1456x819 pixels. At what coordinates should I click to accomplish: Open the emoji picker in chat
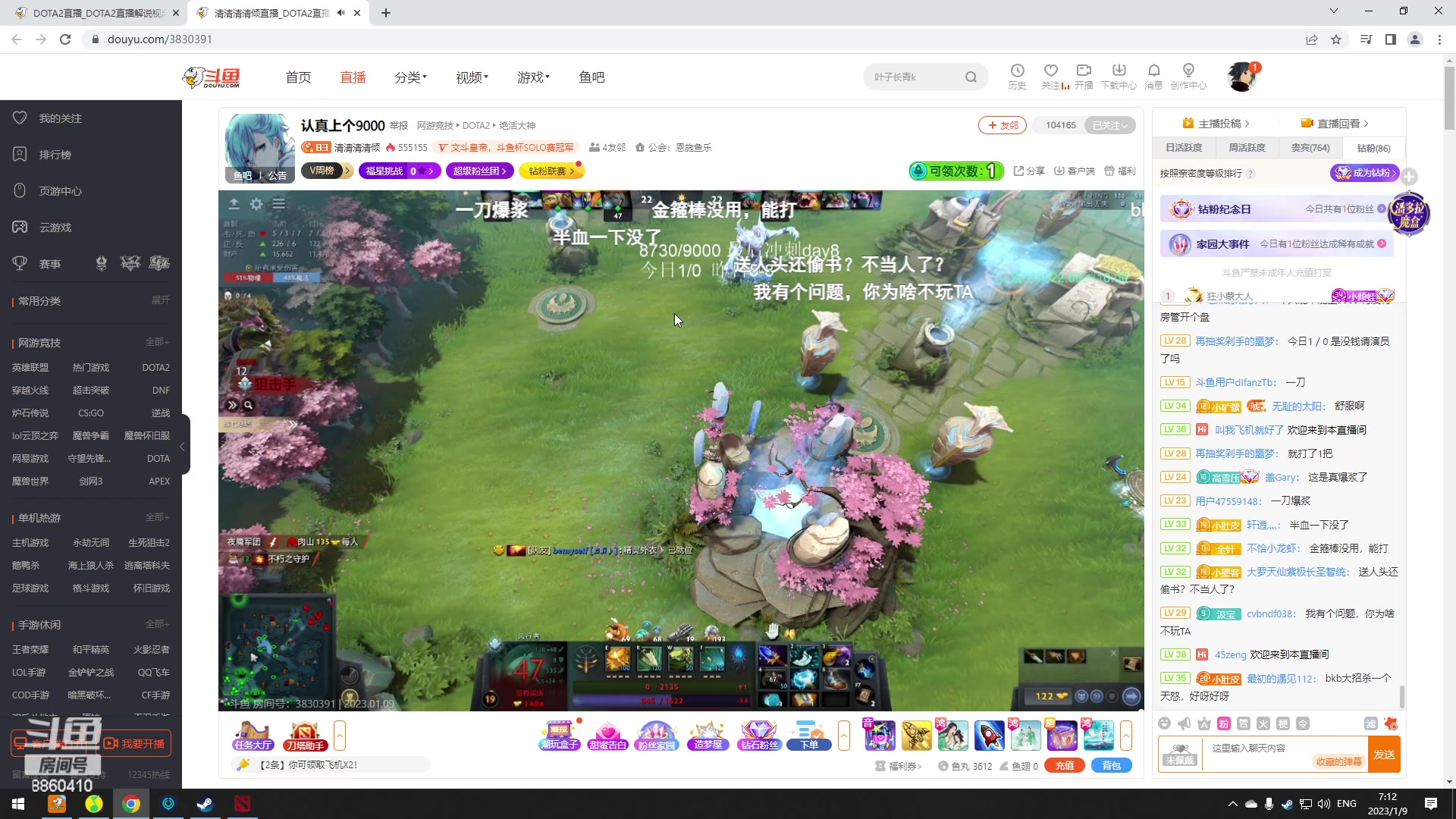[x=1164, y=723]
